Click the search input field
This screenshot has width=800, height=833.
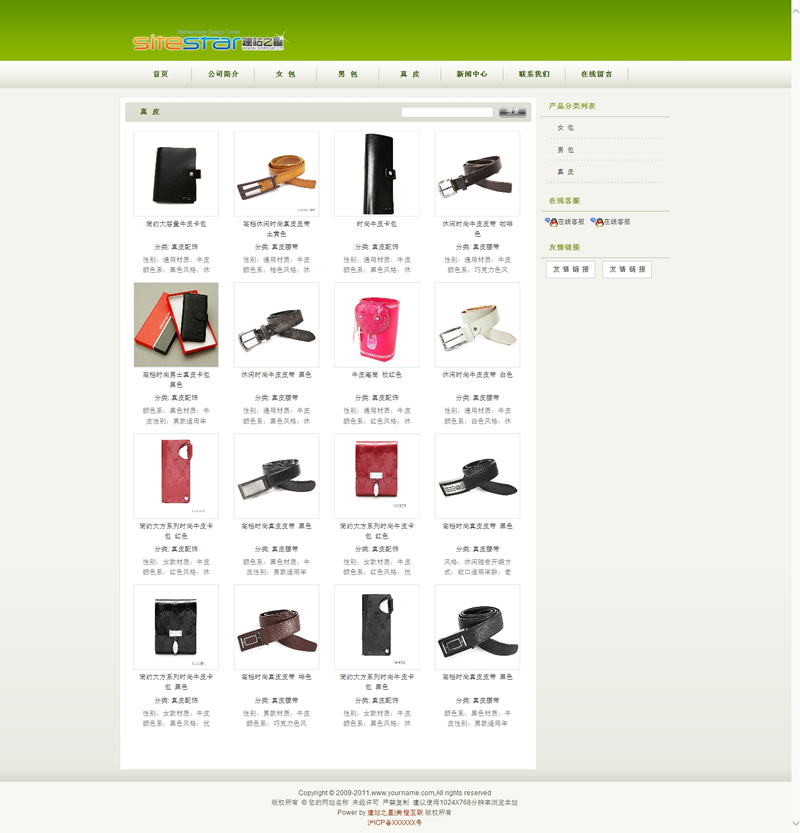447,112
